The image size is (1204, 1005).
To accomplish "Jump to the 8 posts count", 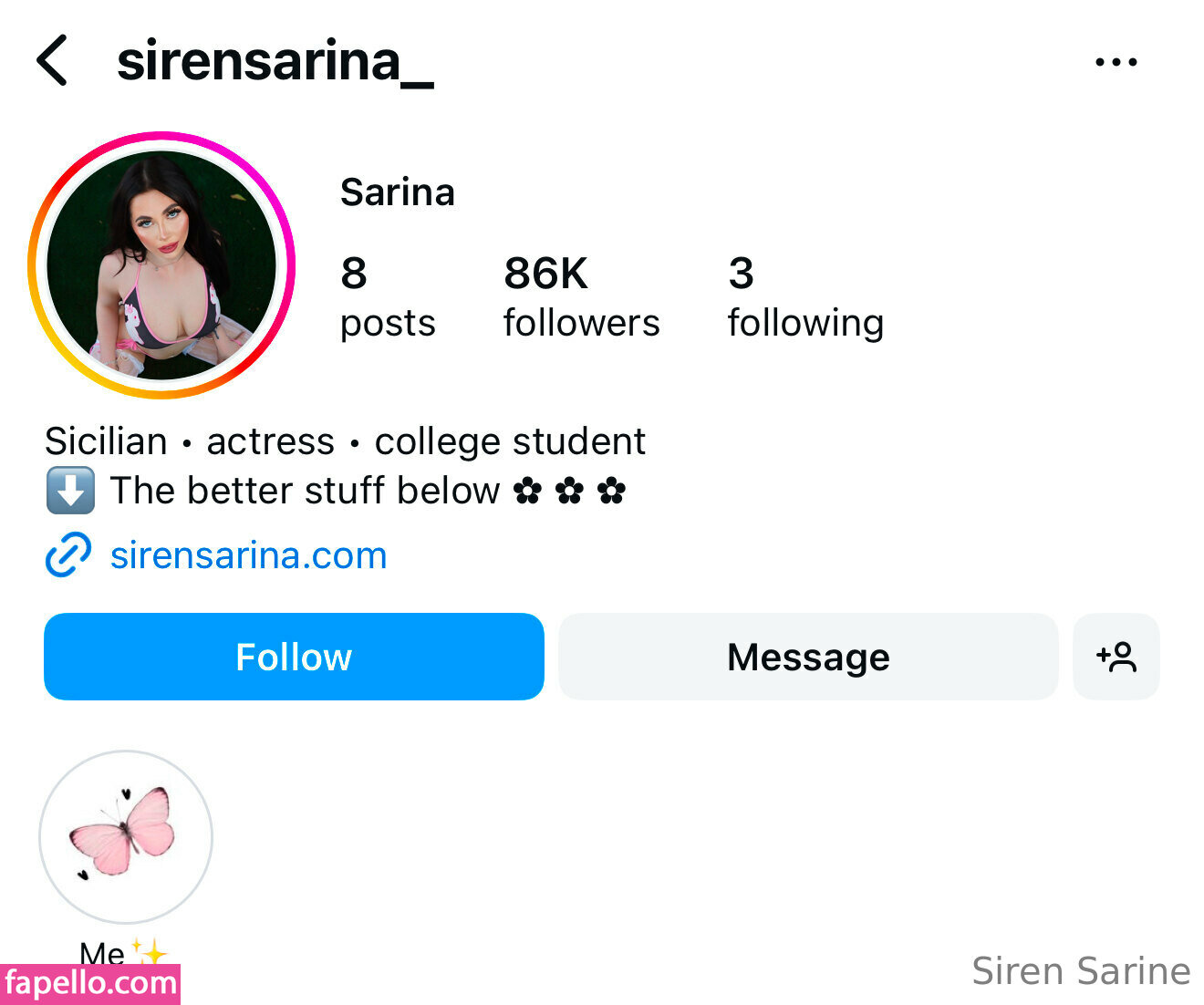I will point(387,296).
